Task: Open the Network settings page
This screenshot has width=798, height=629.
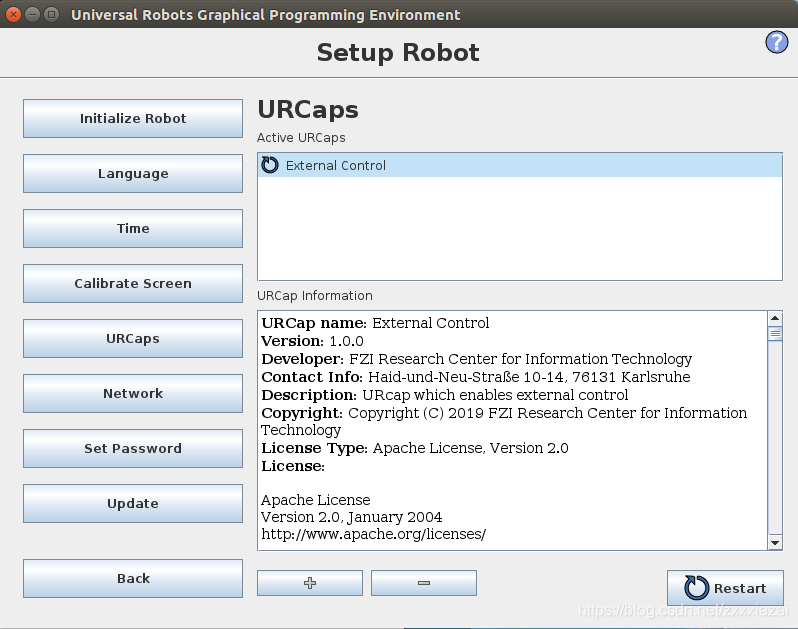Action: [x=133, y=393]
